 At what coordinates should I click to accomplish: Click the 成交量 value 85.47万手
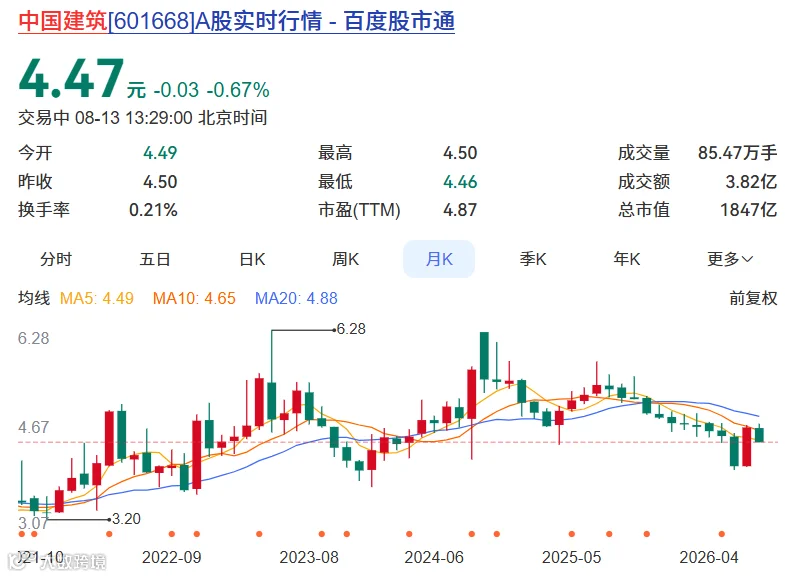[737, 153]
